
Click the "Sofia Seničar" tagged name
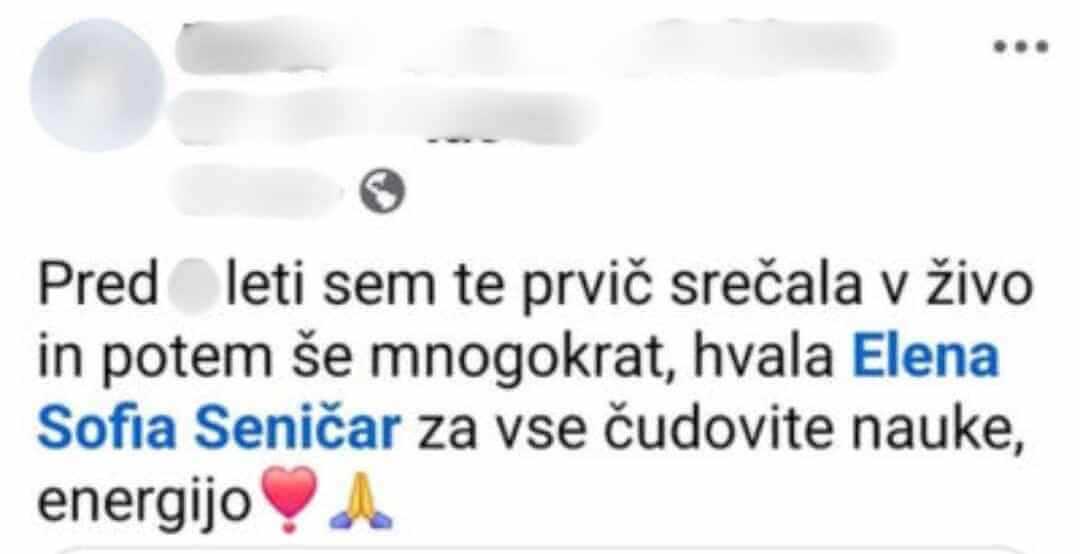(x=219, y=429)
